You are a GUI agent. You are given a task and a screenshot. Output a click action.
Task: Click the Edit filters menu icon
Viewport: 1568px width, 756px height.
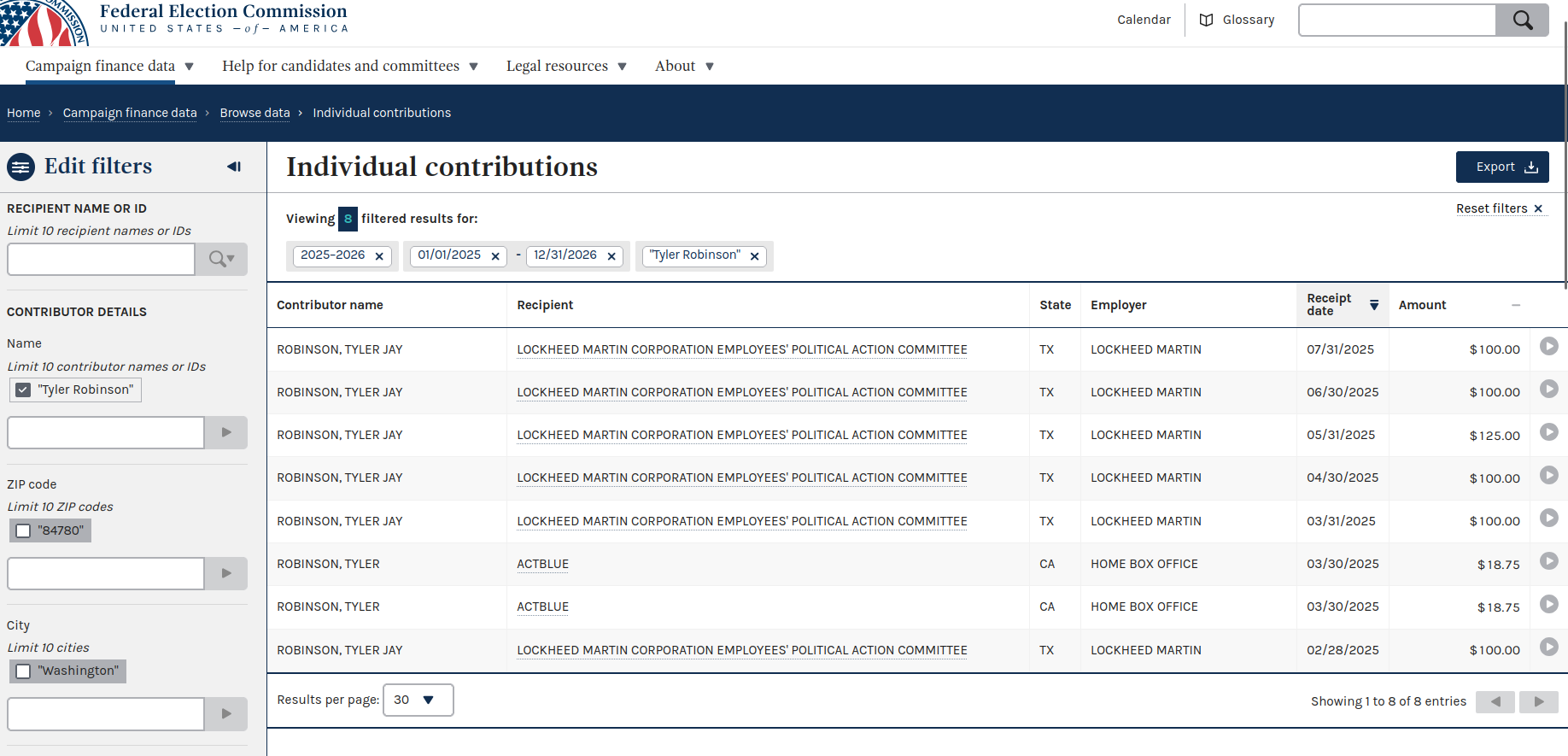pos(20,167)
